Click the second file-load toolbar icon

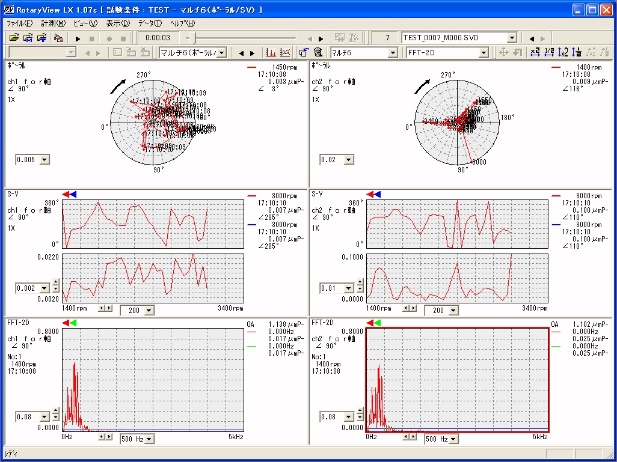click(28, 38)
